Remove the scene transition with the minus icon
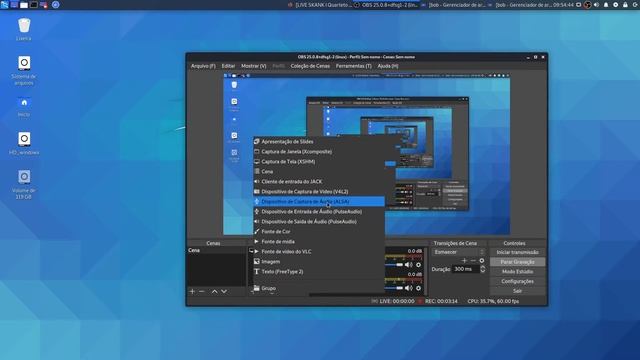Viewport: 640px width, 360px height. 473,260
